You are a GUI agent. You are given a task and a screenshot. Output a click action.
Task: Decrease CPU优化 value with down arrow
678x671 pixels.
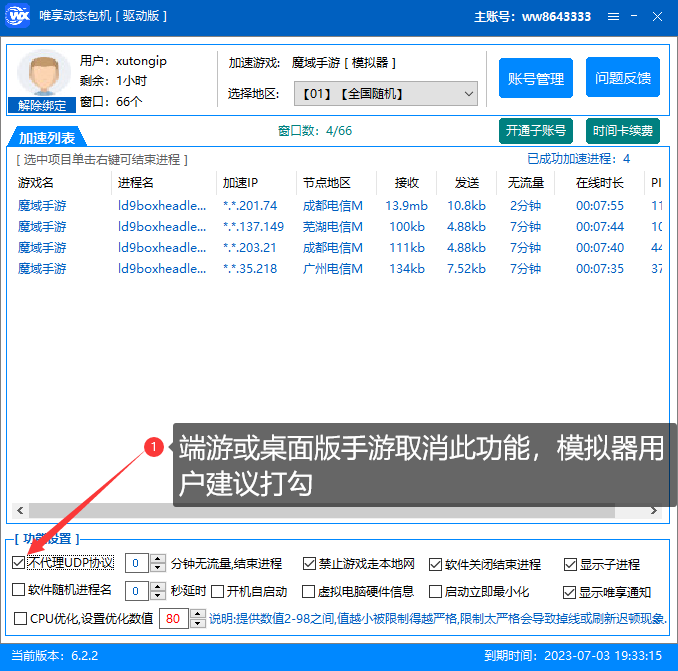point(198,623)
